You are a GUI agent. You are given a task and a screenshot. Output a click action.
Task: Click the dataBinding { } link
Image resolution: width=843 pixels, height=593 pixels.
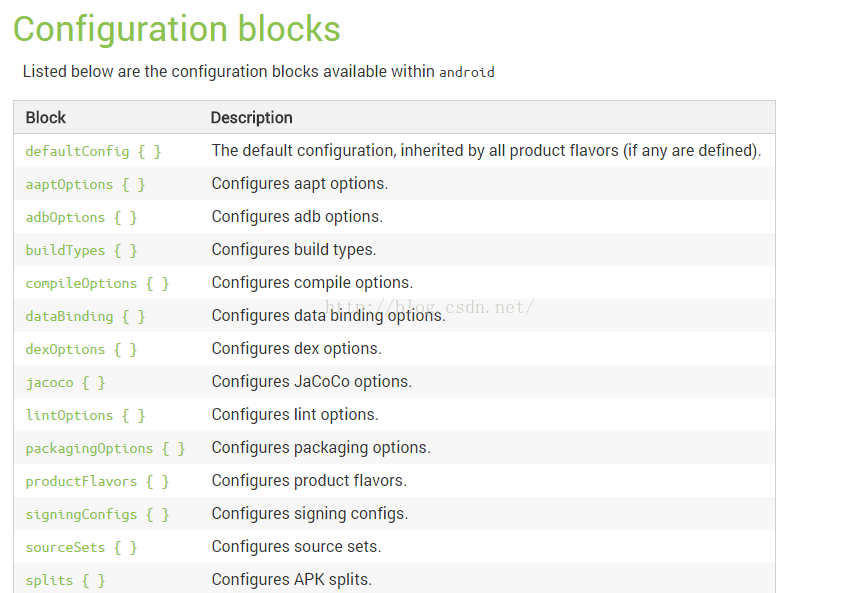pos(85,316)
